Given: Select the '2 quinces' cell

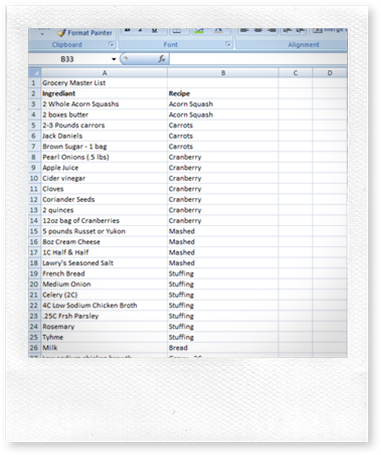Looking at the screenshot, I should (104, 210).
